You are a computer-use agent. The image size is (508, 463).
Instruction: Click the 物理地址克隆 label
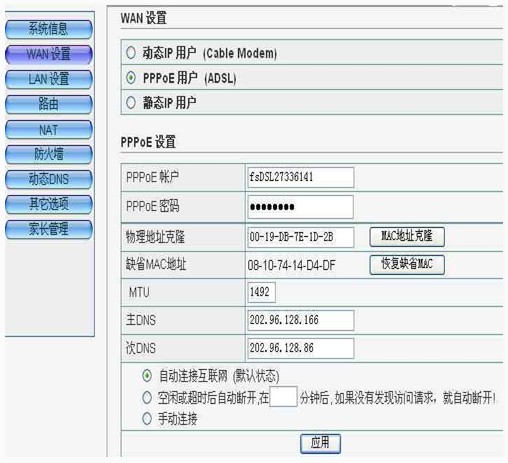pyautogui.click(x=155, y=237)
